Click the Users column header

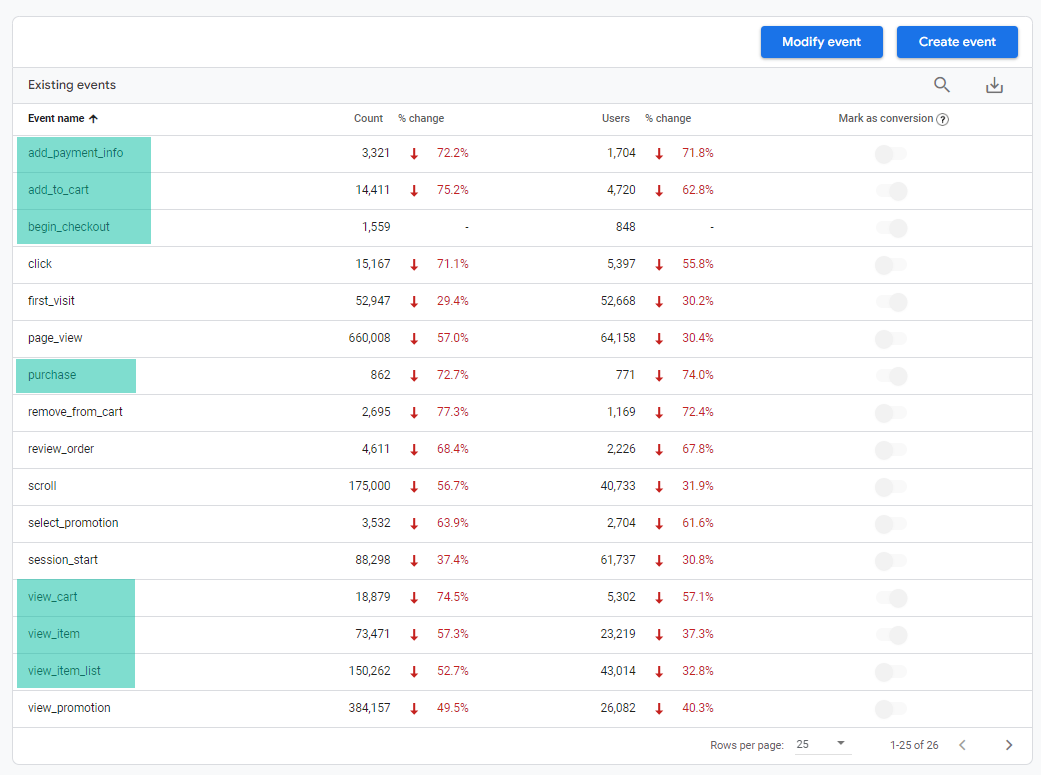click(x=615, y=118)
